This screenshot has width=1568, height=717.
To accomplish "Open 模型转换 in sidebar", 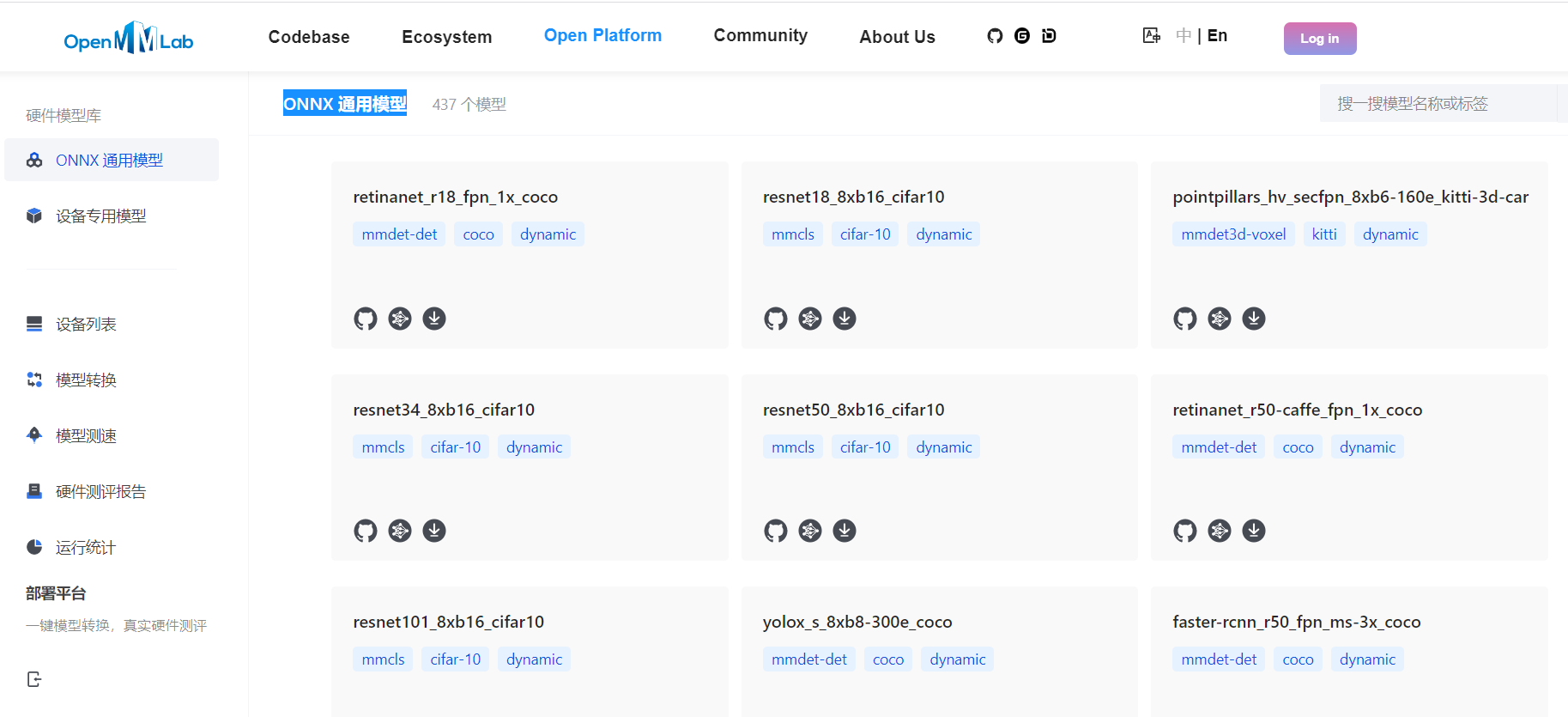I will (x=112, y=380).
